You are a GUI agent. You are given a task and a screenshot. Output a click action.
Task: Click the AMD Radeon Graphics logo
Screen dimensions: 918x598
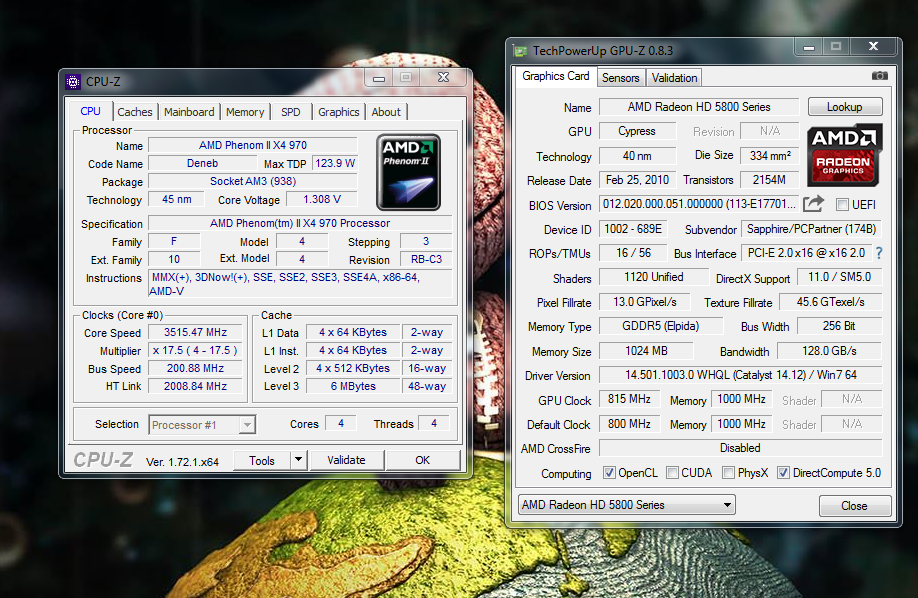[x=843, y=155]
